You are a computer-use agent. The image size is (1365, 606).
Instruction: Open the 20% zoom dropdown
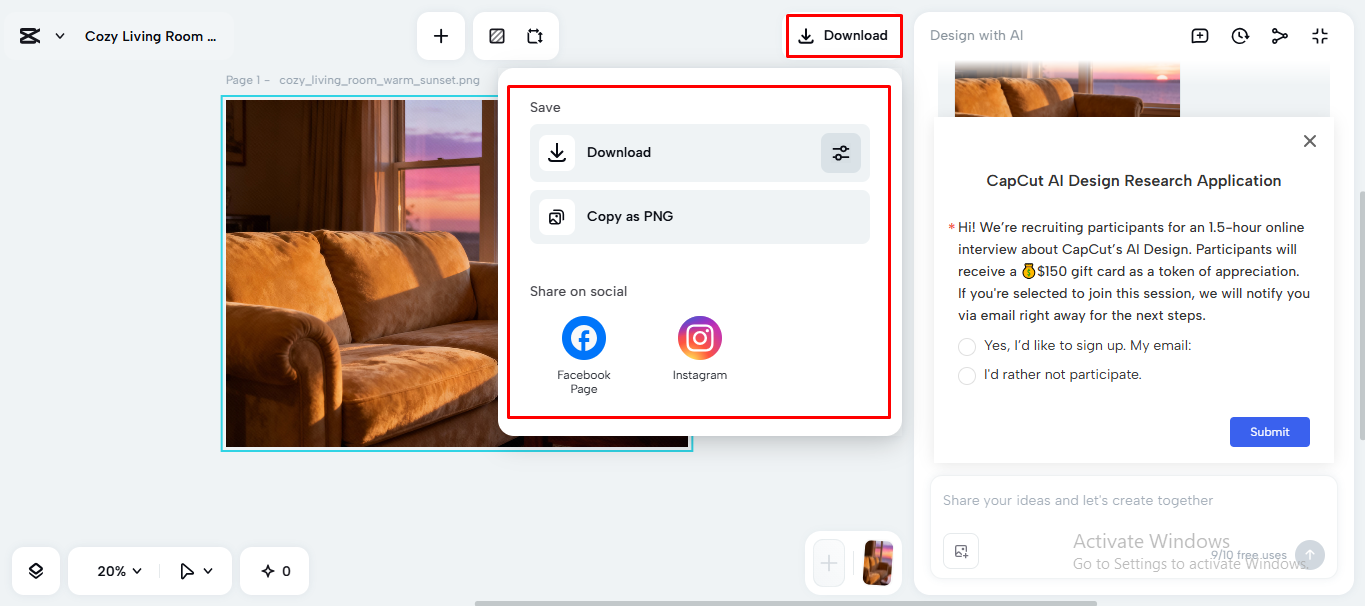120,571
